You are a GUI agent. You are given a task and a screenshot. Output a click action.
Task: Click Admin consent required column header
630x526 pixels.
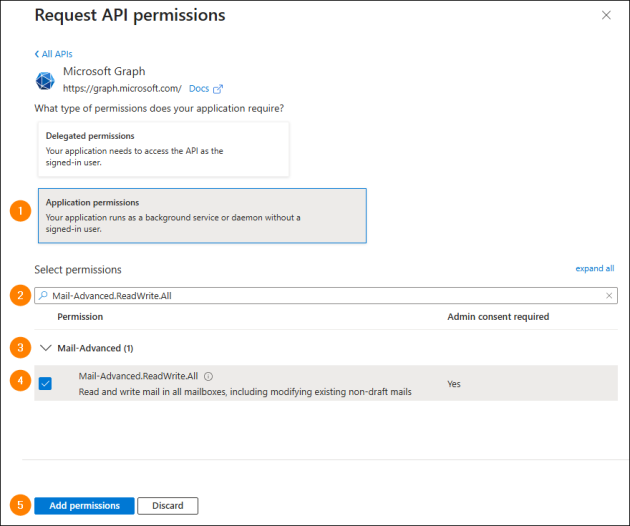tap(498, 317)
